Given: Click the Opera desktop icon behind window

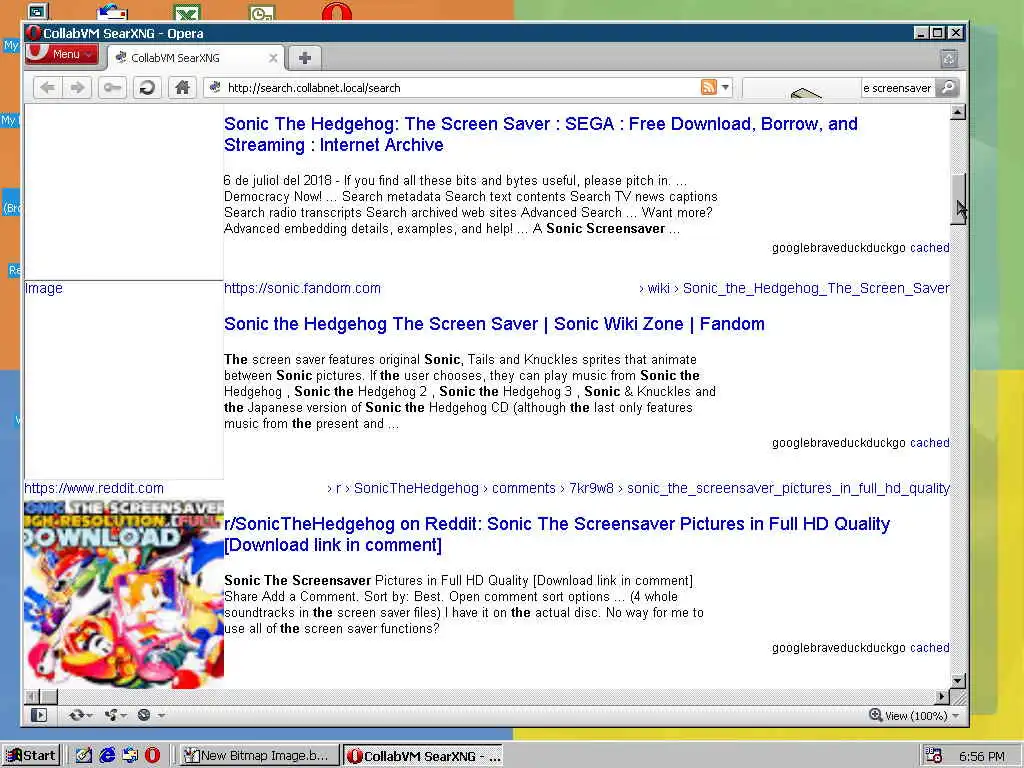Looking at the screenshot, I should (337, 12).
